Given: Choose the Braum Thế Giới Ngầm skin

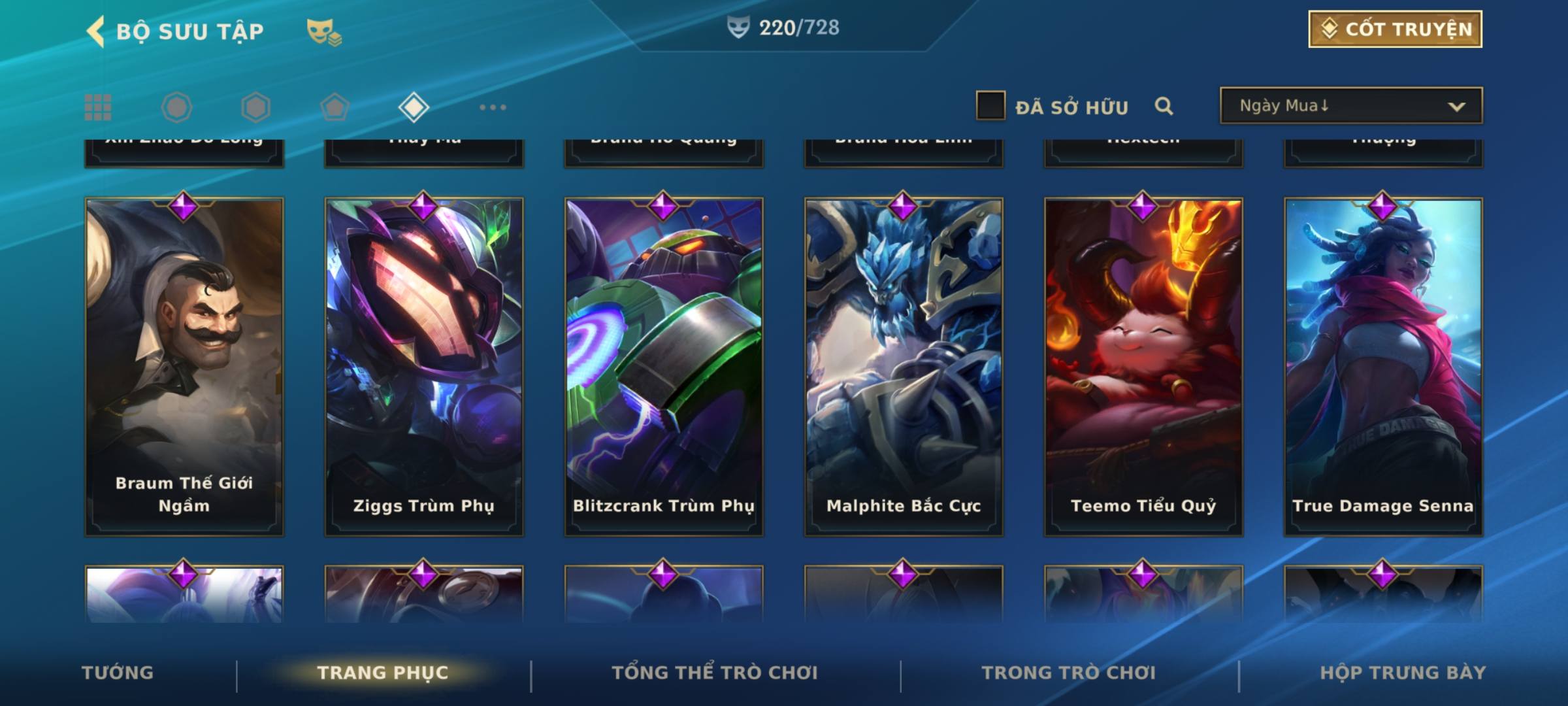Looking at the screenshot, I should pos(184,367).
